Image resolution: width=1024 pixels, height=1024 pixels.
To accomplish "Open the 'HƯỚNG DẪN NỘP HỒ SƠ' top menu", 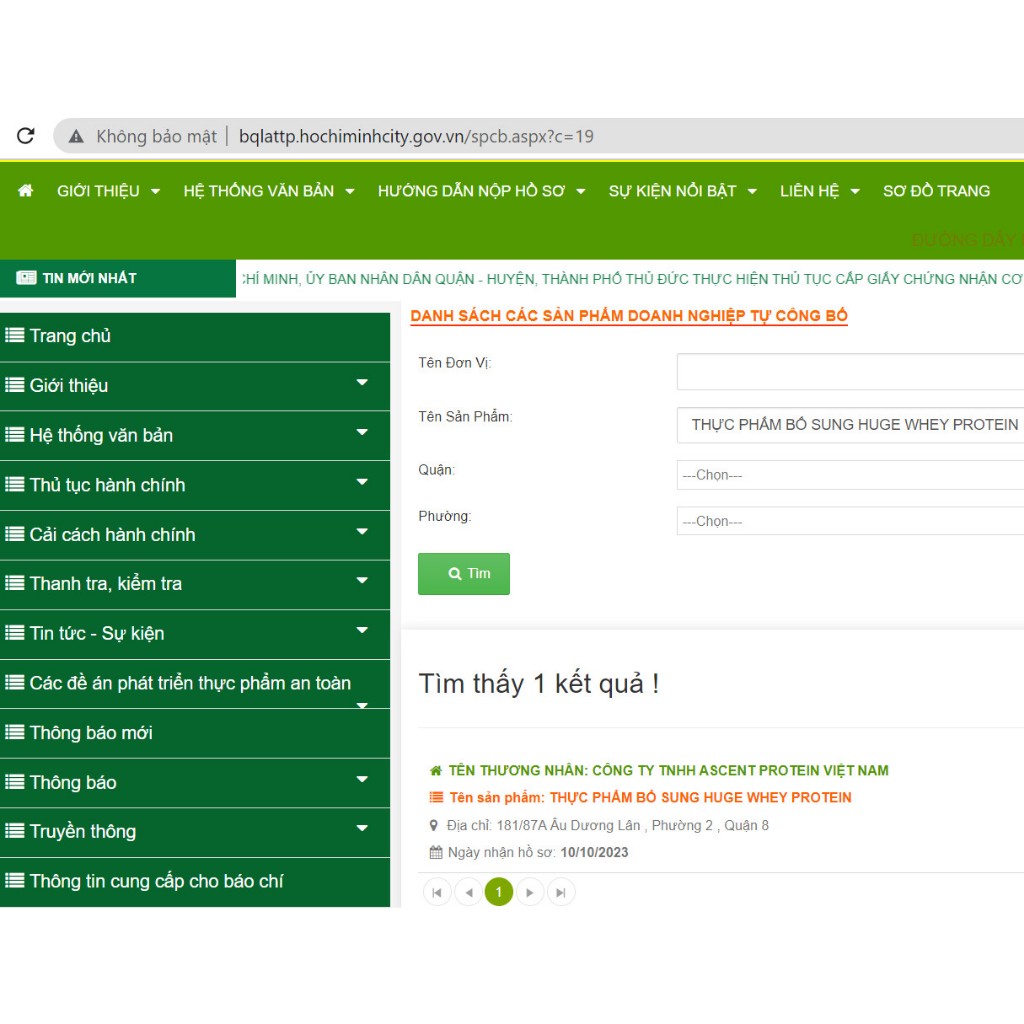I will (x=481, y=191).
